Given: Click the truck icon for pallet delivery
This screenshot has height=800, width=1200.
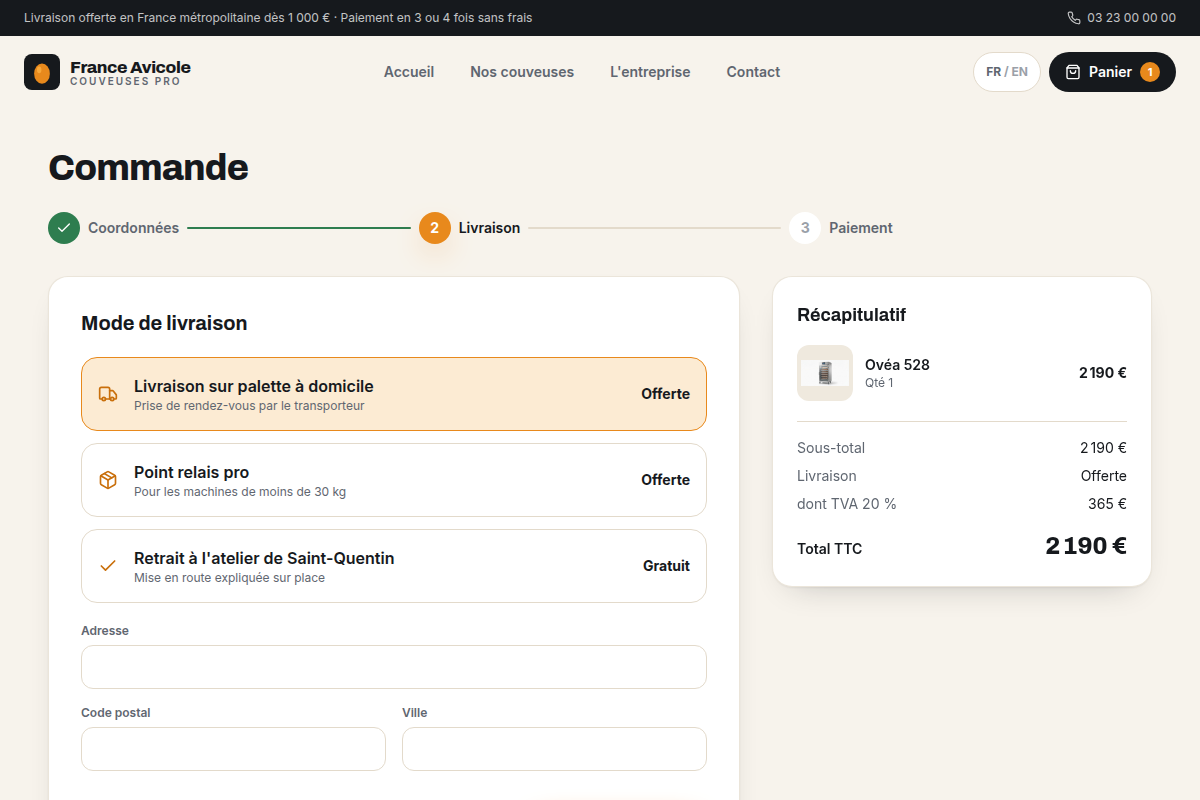Looking at the screenshot, I should 108,394.
